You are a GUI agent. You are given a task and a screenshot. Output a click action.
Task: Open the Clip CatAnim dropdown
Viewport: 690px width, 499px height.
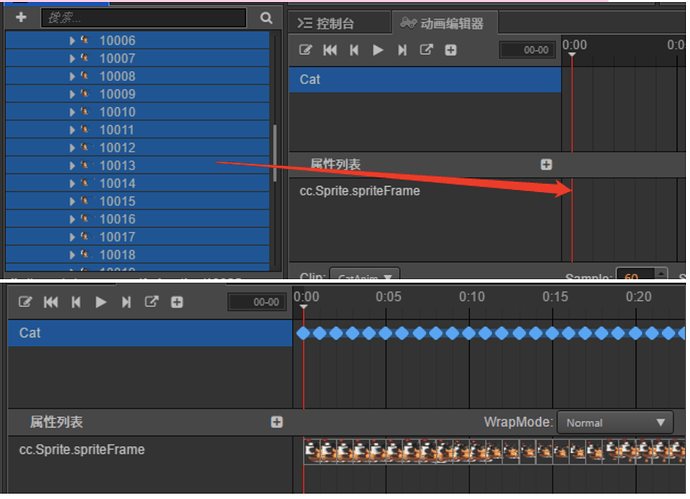(x=365, y=274)
